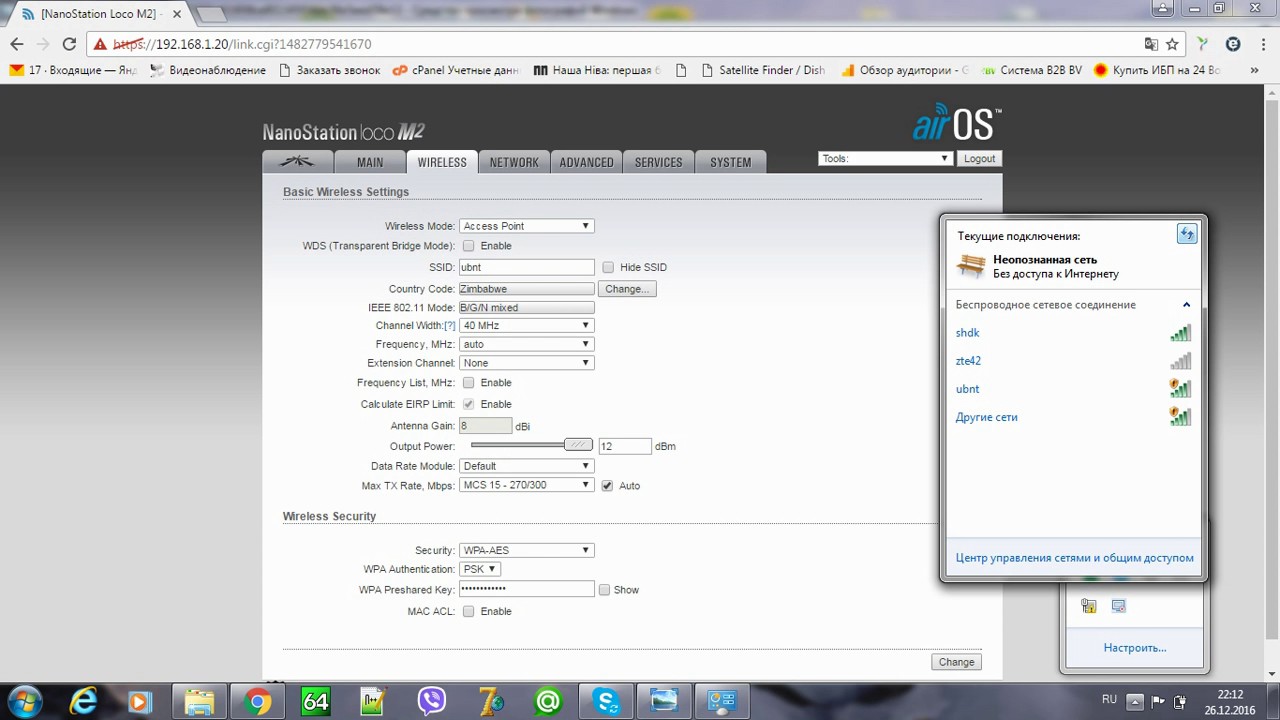
Task: Click the translate page icon in address bar
Action: [1151, 44]
